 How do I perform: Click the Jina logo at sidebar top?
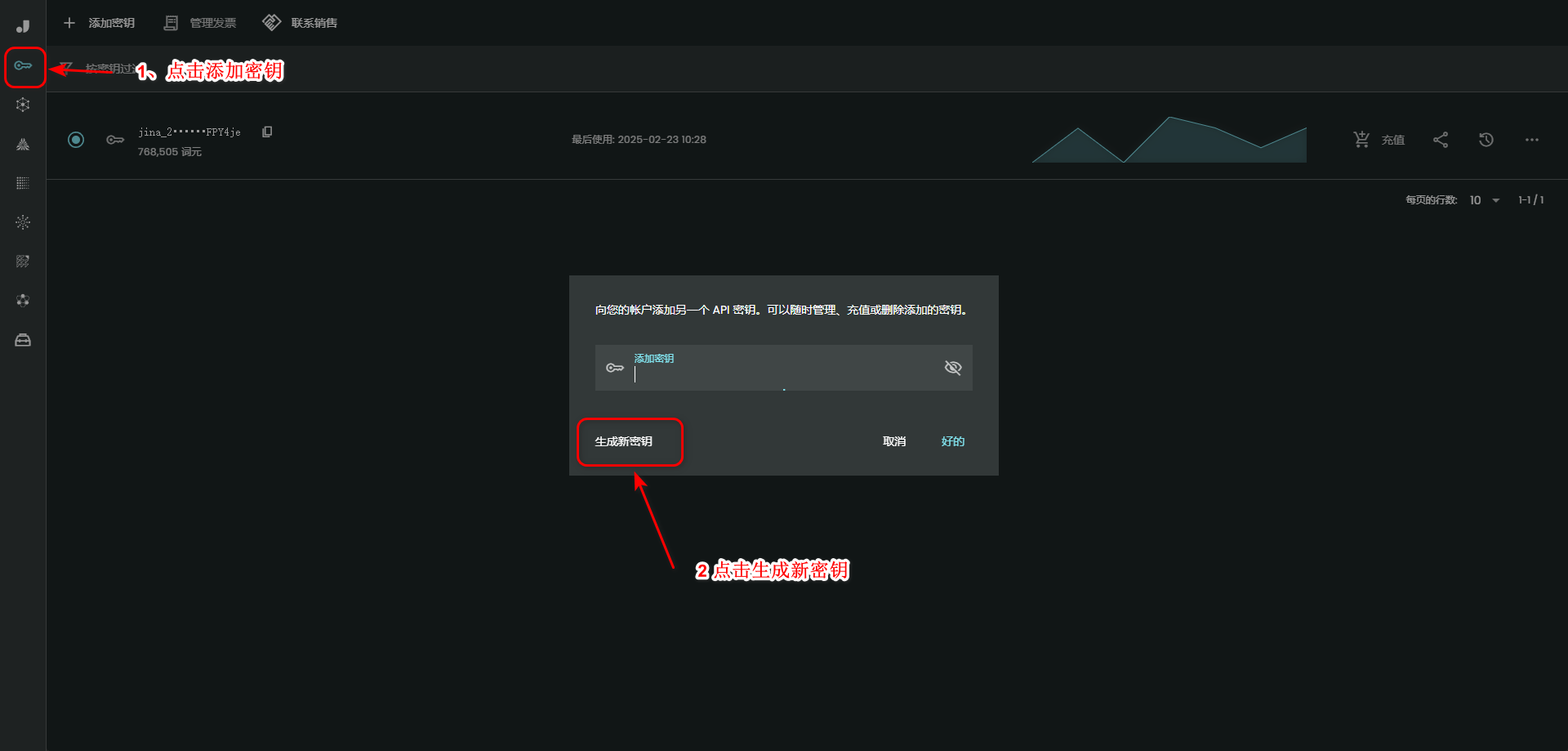click(x=23, y=26)
